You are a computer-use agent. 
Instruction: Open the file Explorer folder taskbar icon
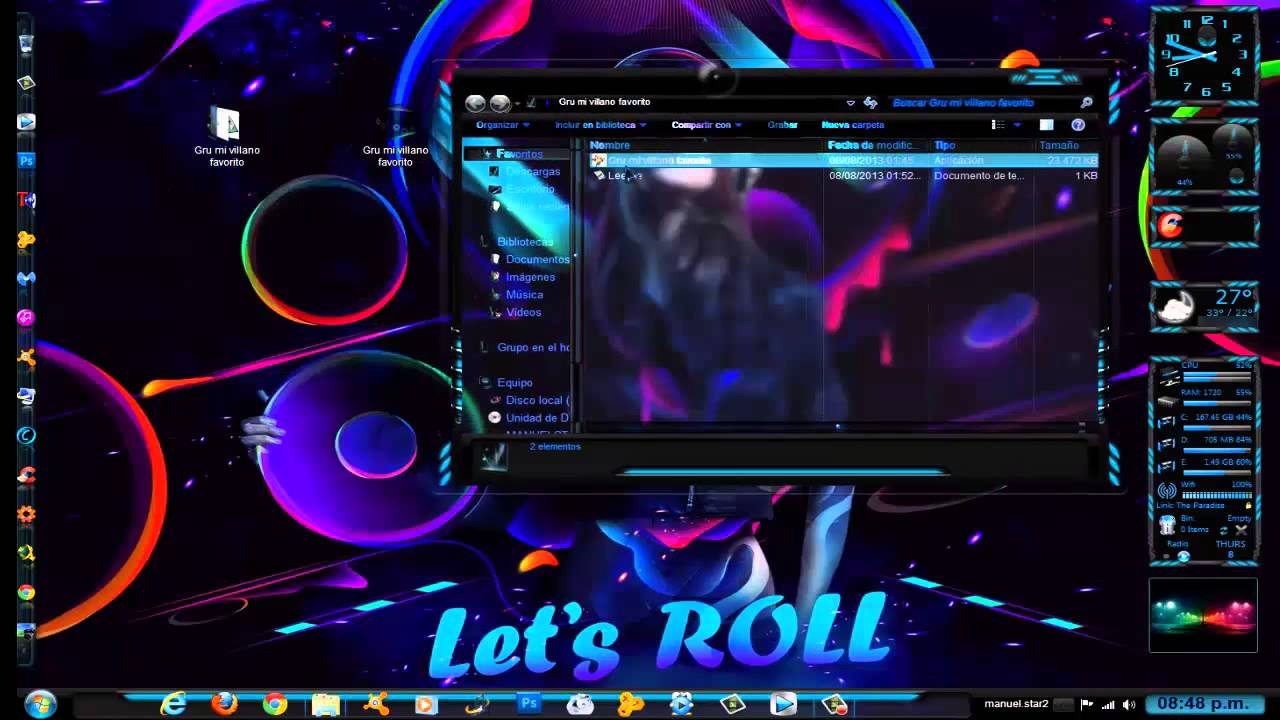point(326,704)
